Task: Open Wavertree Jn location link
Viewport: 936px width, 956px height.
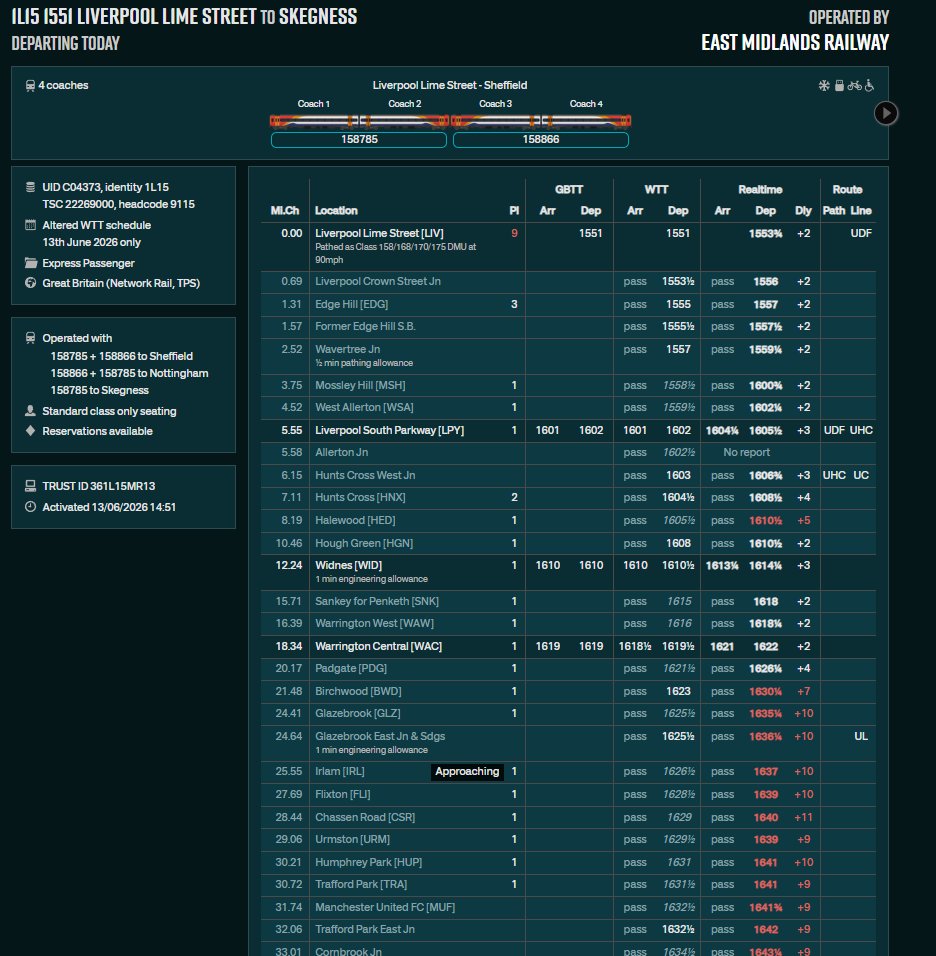Action: 348,349
